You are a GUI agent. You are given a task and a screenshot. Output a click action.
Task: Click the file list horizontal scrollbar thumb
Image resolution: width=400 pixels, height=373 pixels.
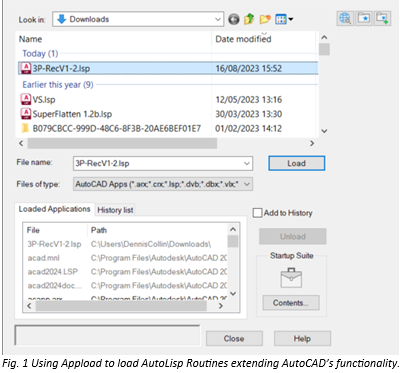click(122, 143)
